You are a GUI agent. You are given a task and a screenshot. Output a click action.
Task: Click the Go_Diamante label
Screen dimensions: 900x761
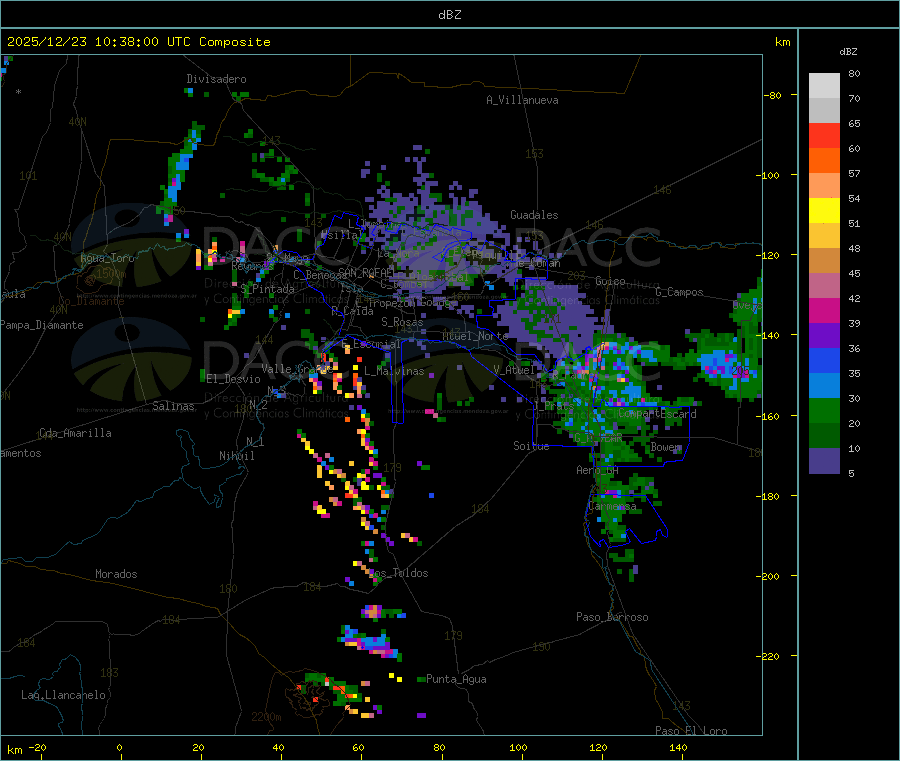click(91, 301)
